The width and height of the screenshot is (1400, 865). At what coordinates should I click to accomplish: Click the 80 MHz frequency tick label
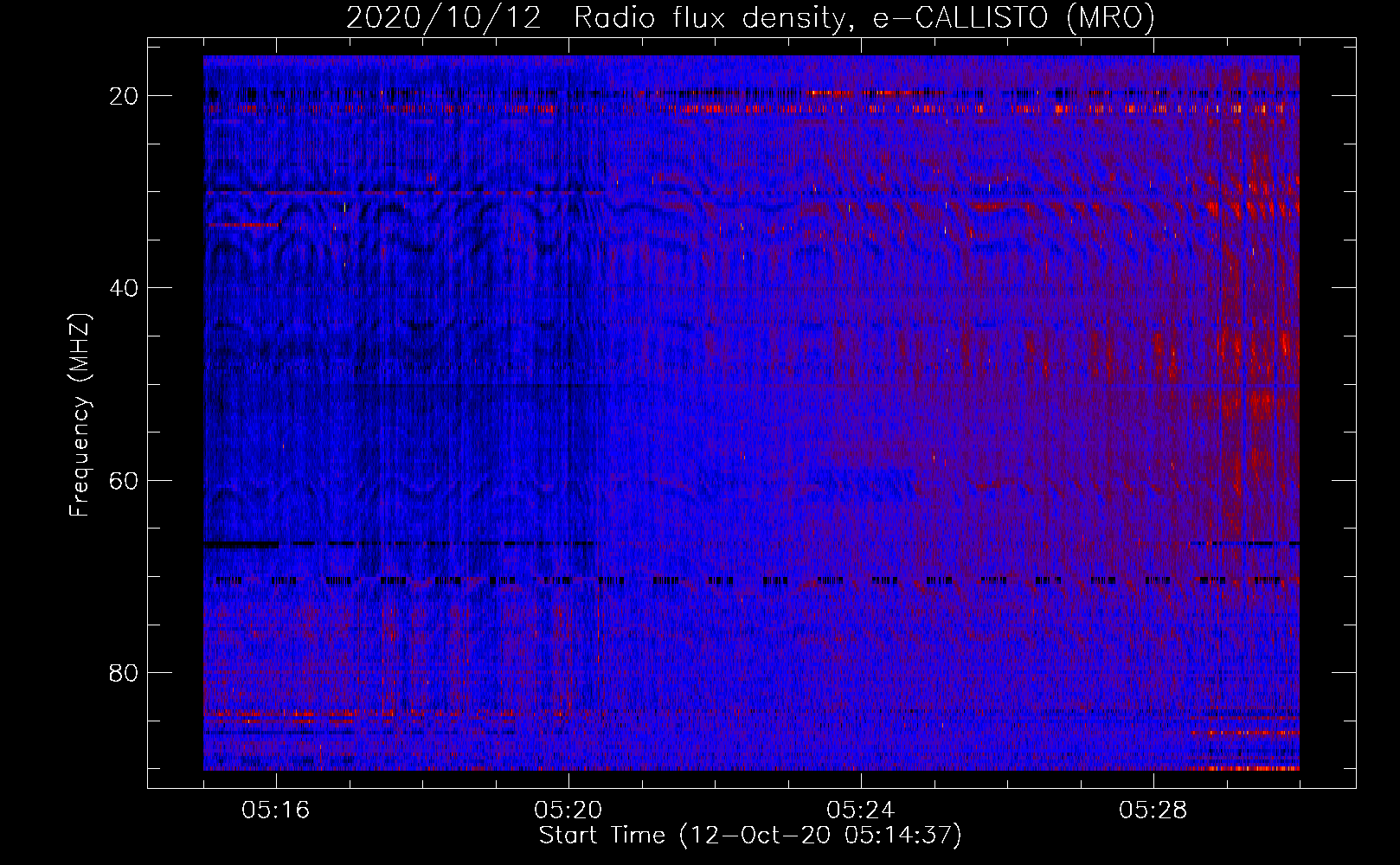(x=125, y=672)
